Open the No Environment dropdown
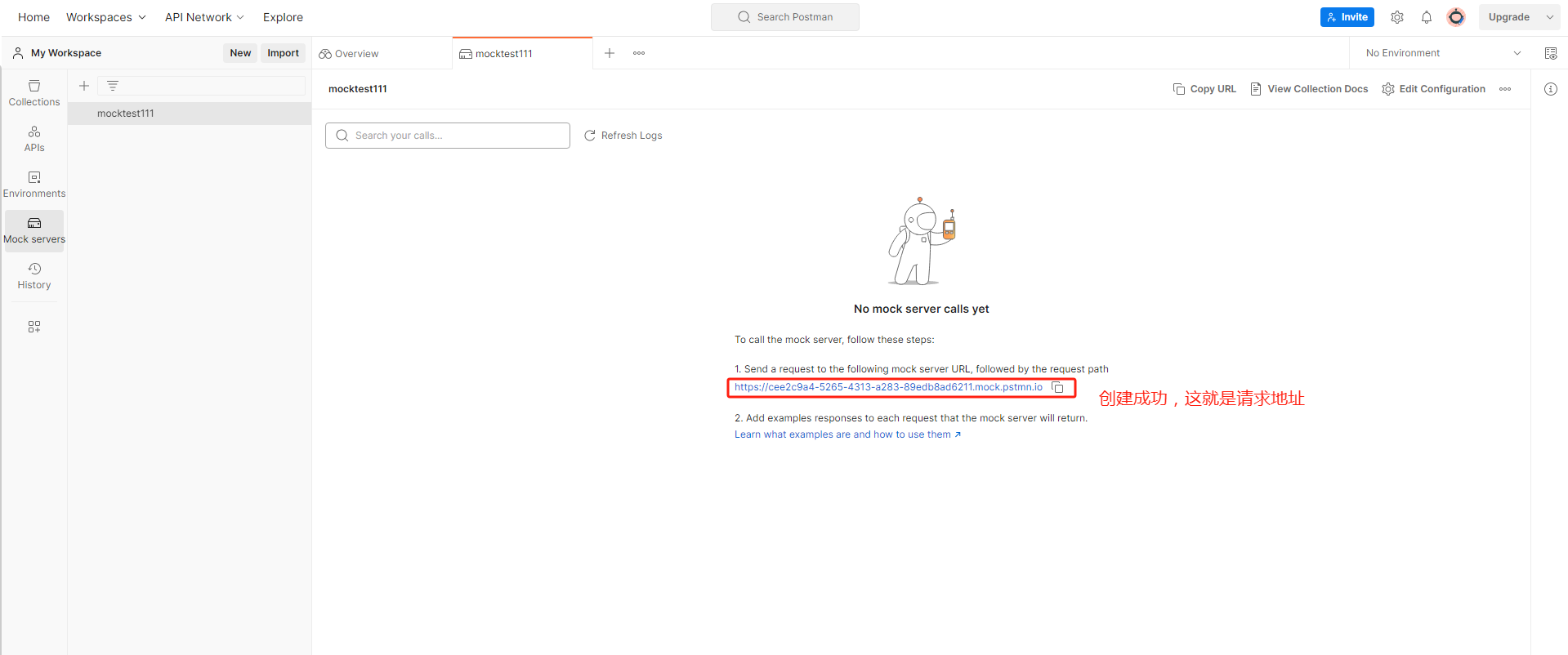The image size is (1568, 655). 1443,53
